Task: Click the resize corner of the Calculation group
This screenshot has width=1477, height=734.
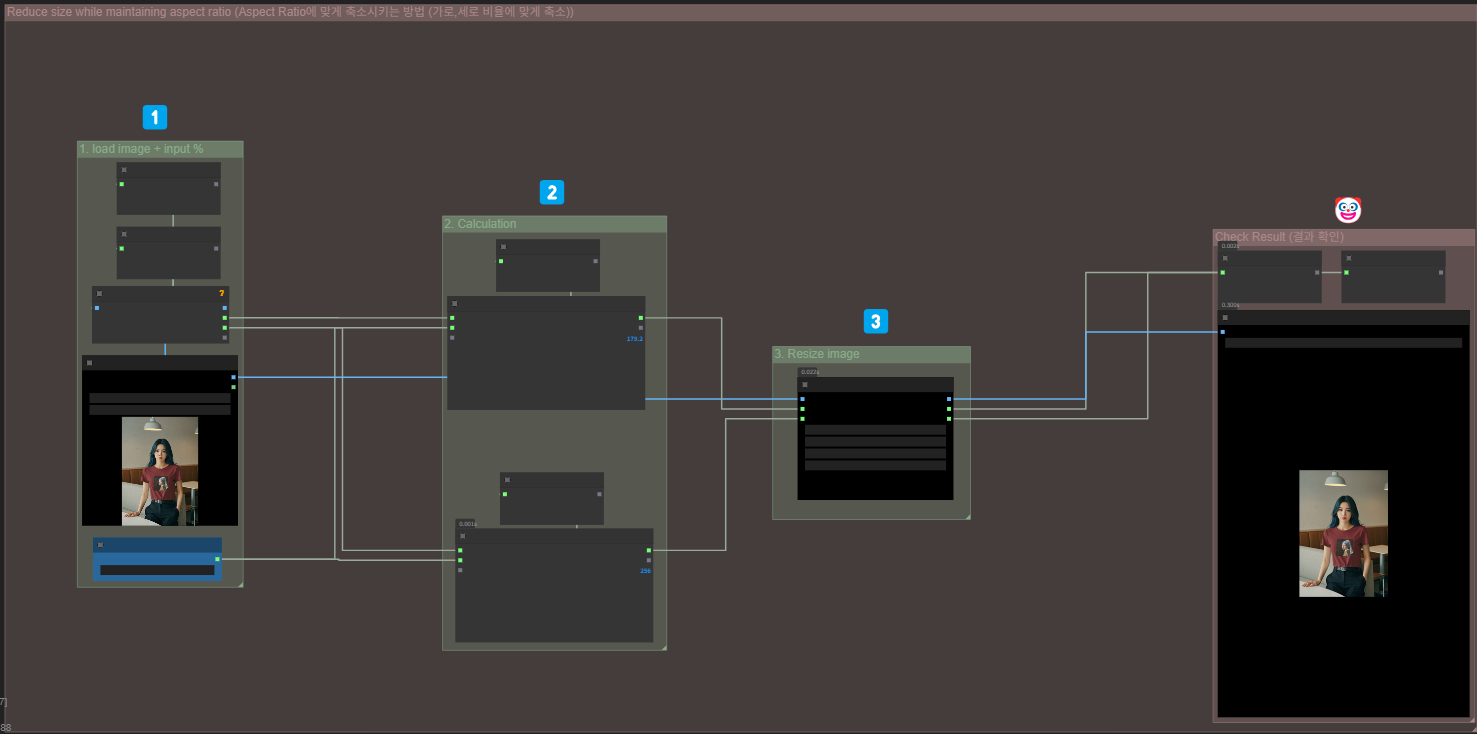Action: click(x=662, y=646)
